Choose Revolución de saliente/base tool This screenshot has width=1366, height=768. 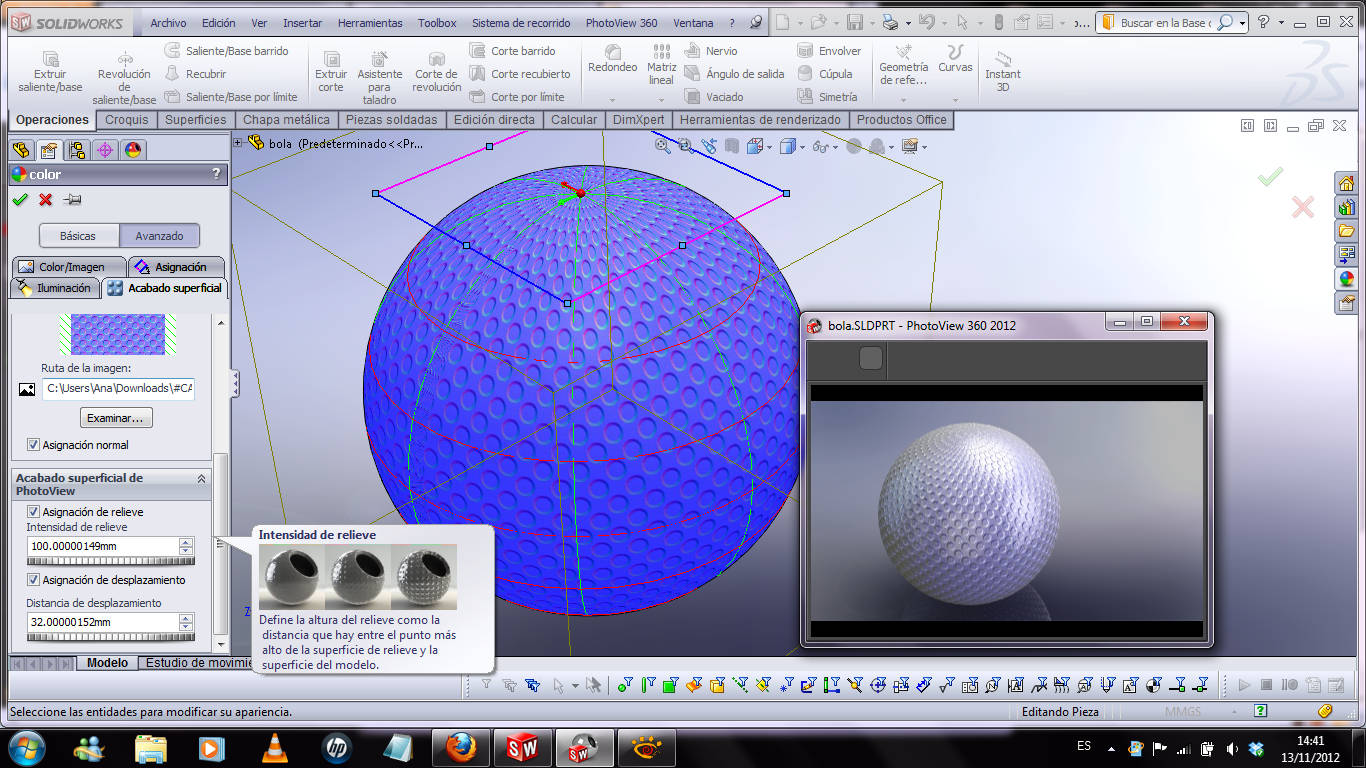124,78
